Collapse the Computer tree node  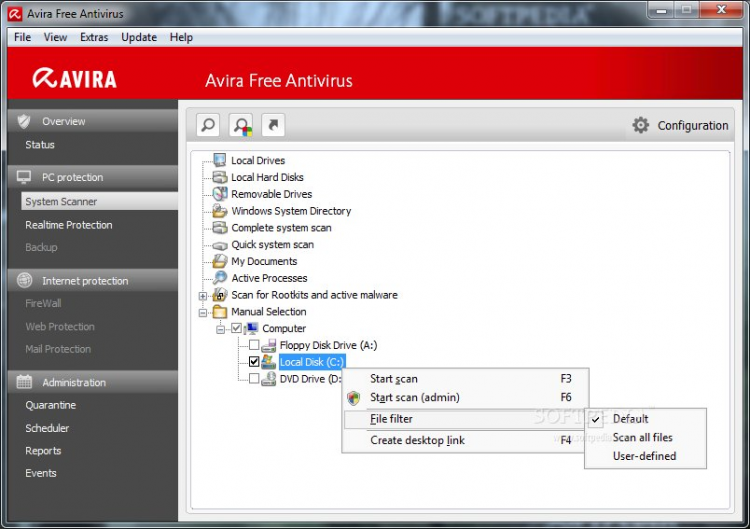(220, 330)
